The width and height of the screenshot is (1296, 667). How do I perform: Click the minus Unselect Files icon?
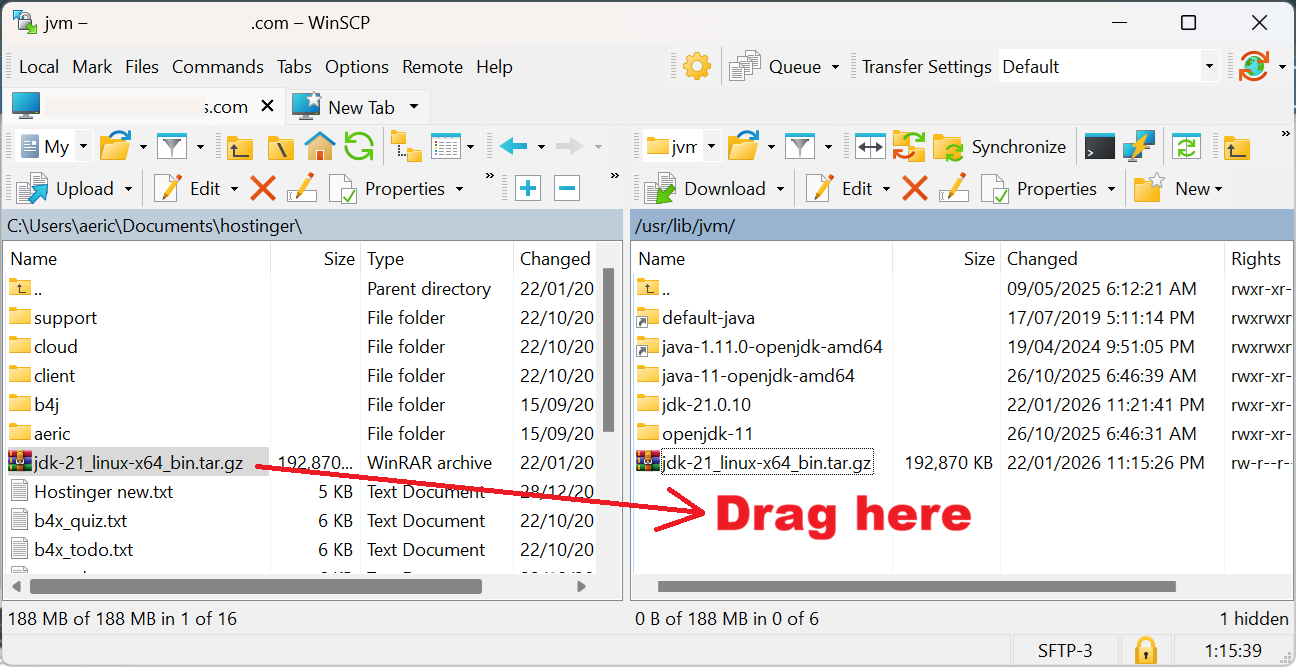click(567, 188)
